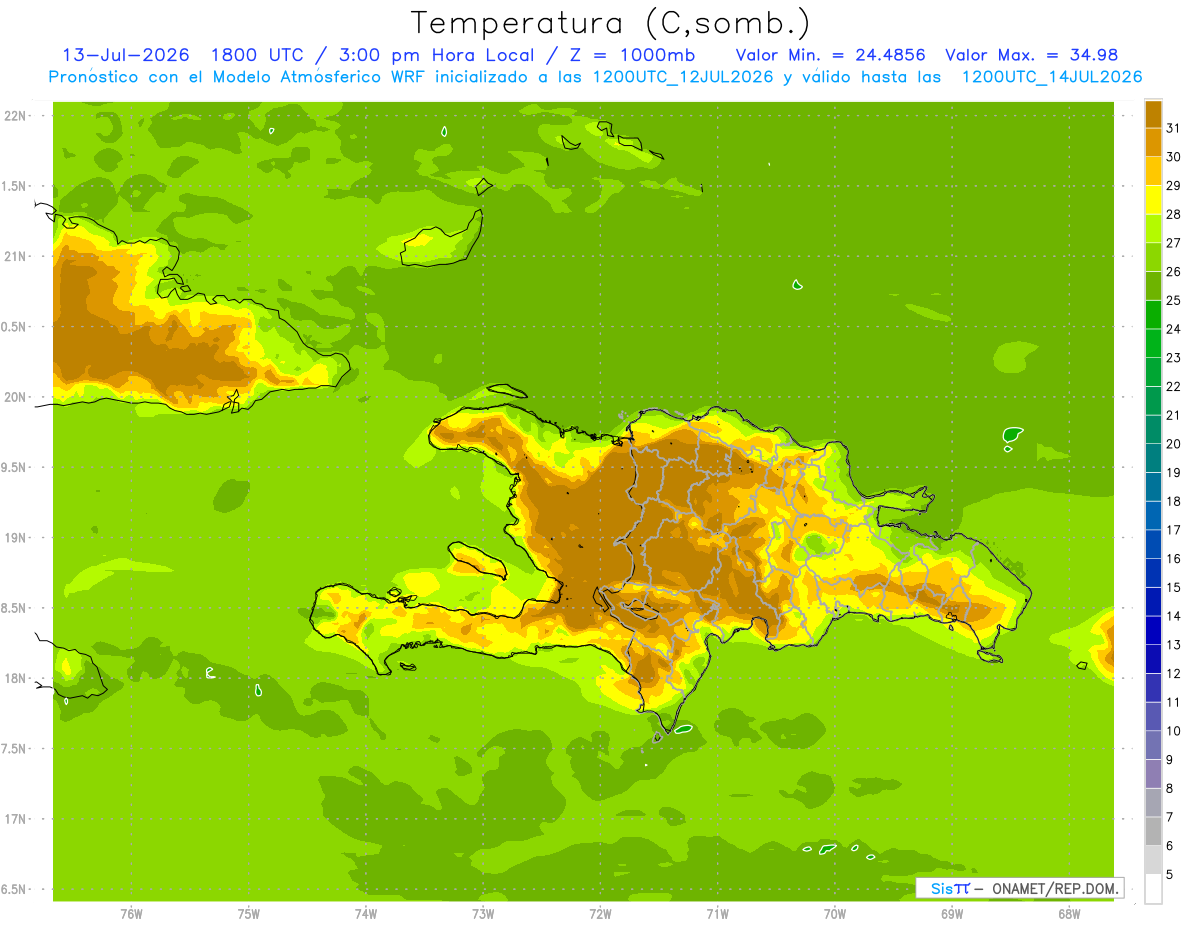Click the colorbar label "9"
Image resolution: width=1200 pixels, height=927 pixels.
click(x=1170, y=760)
